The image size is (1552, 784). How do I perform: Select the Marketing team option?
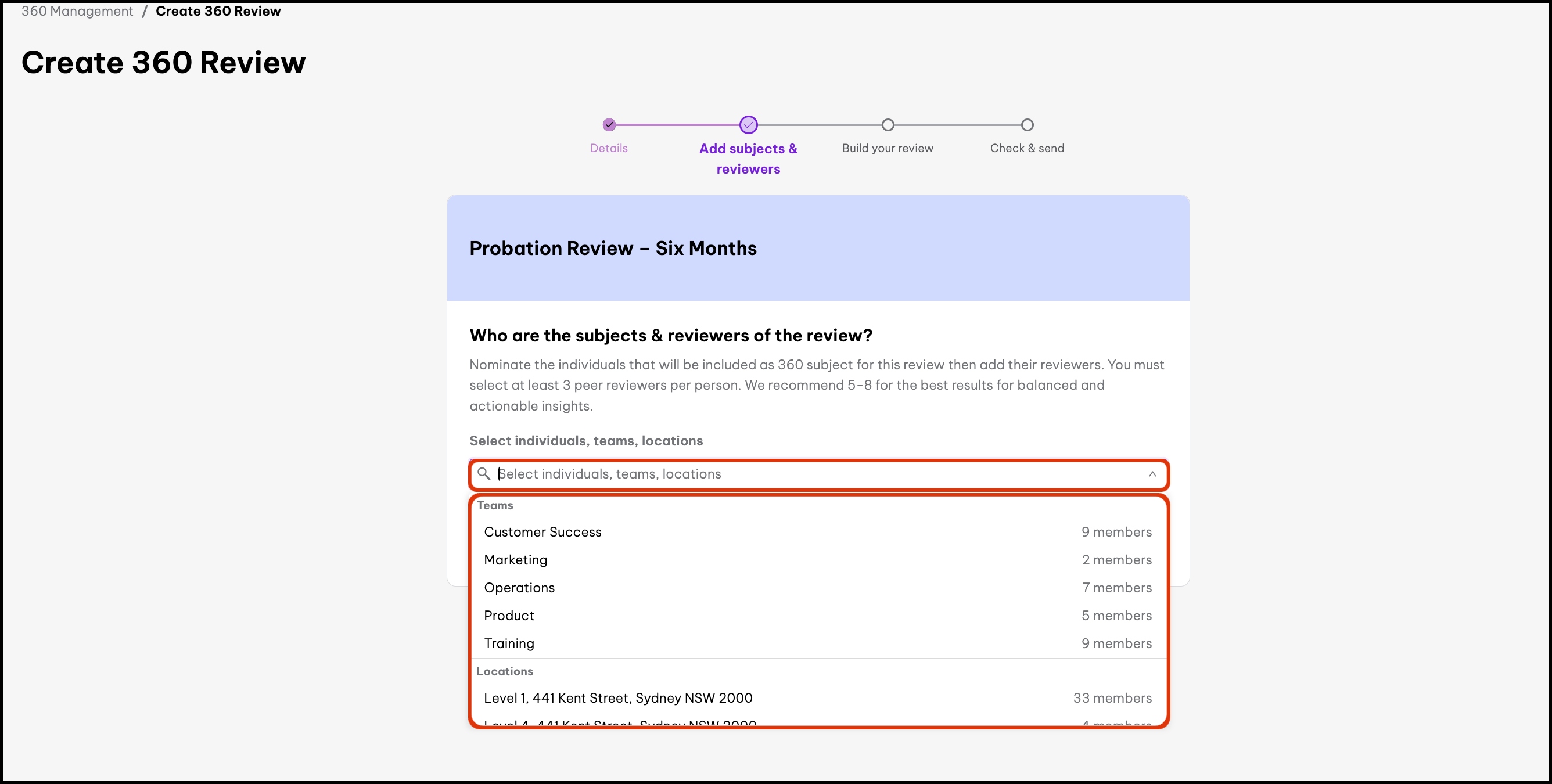point(516,559)
